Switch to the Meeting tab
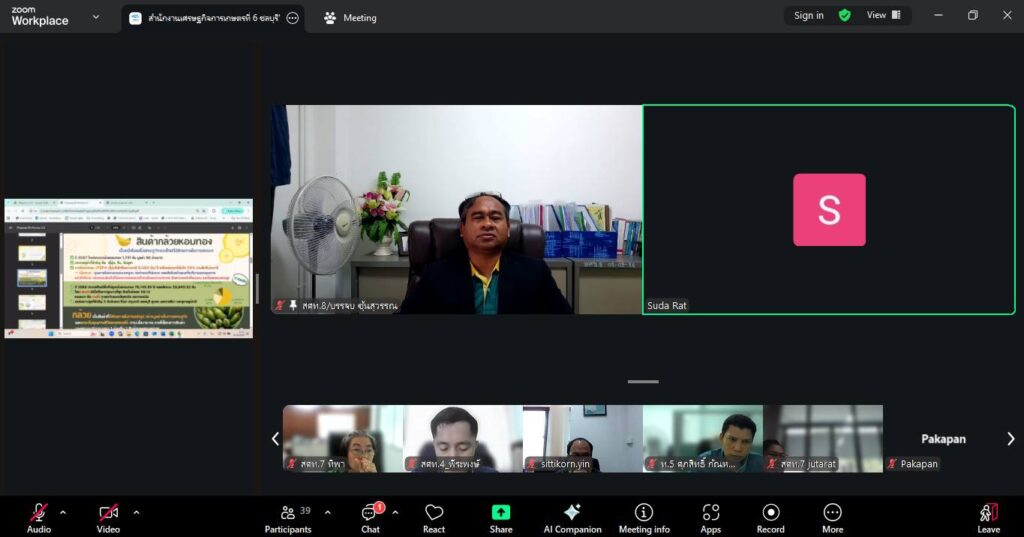 (351, 18)
